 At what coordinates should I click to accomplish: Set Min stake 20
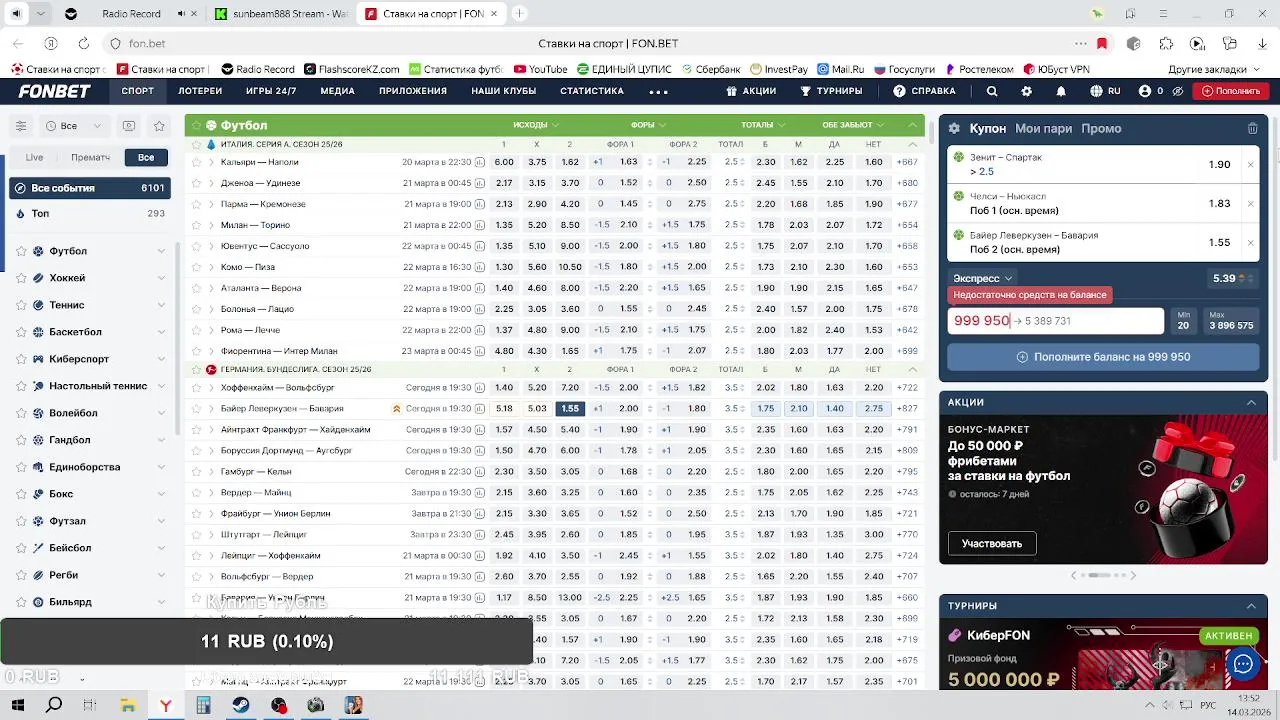(1183, 321)
